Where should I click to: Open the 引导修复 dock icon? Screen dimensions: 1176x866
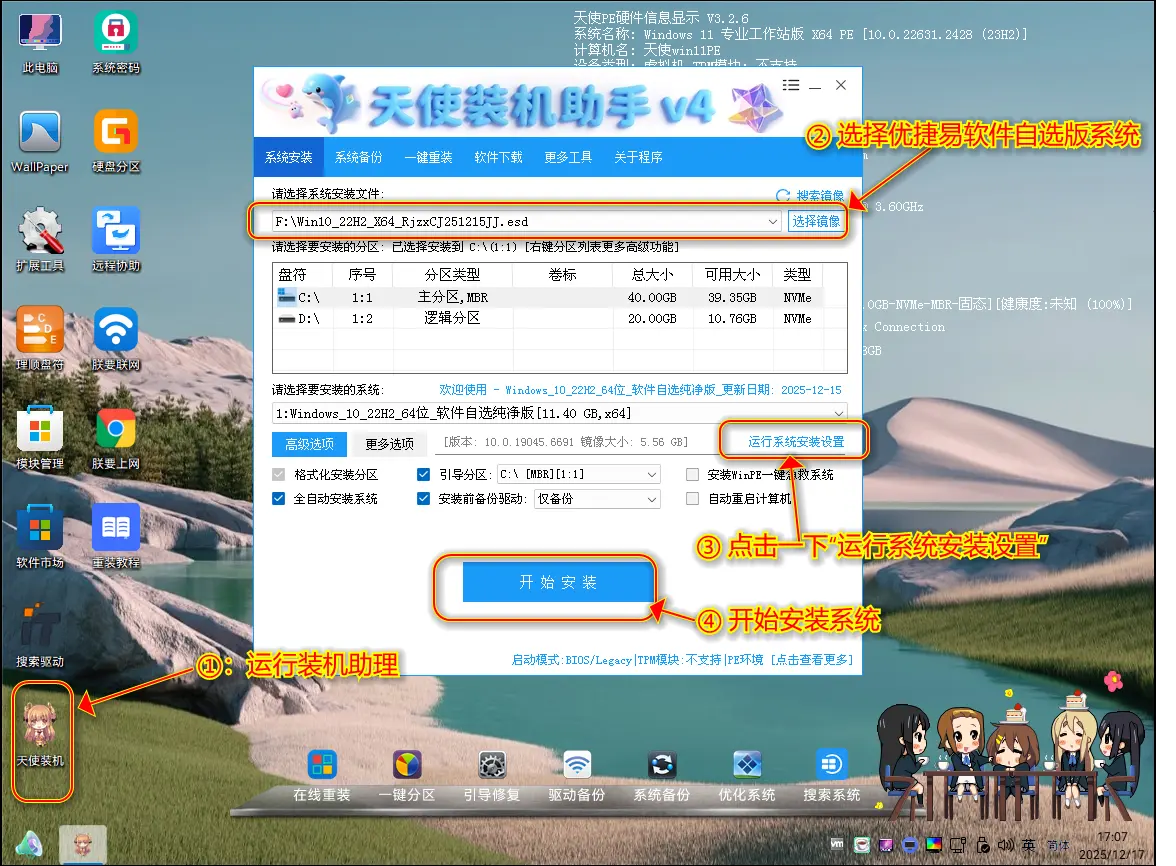point(492,775)
